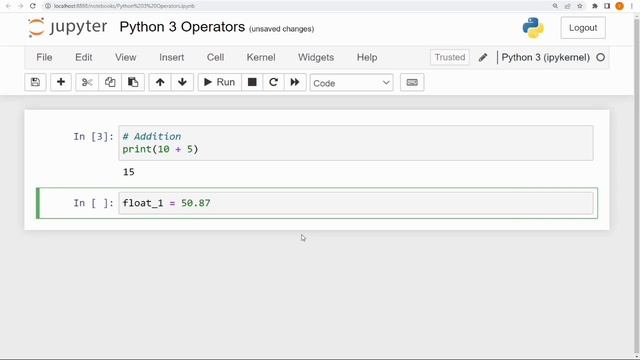Open the command palette keyboard icon
The image size is (640, 360).
coord(412,82)
